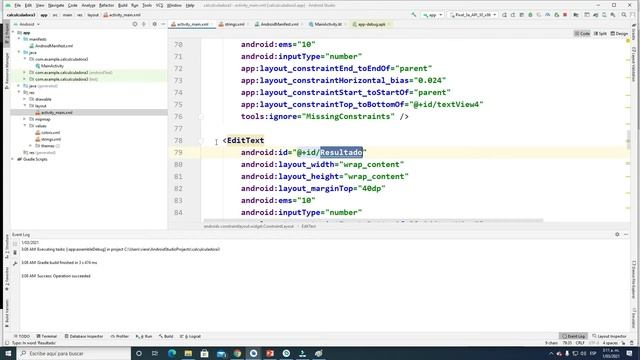This screenshot has height=360, width=640.
Task: Click the Attach Debugger to Android Process icon
Action: 556,15
